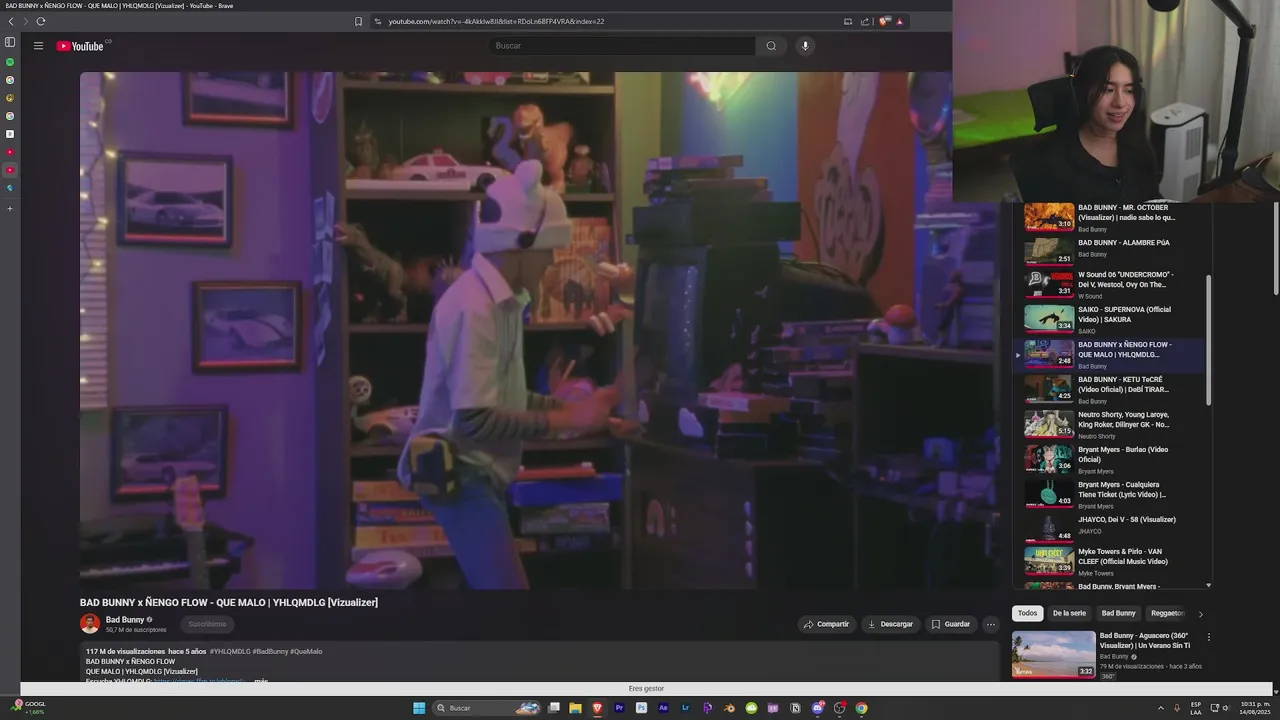Play Neutro Shorty, Young Laroye playlist item
The height and width of the screenshot is (720, 1280).
(x=1110, y=424)
